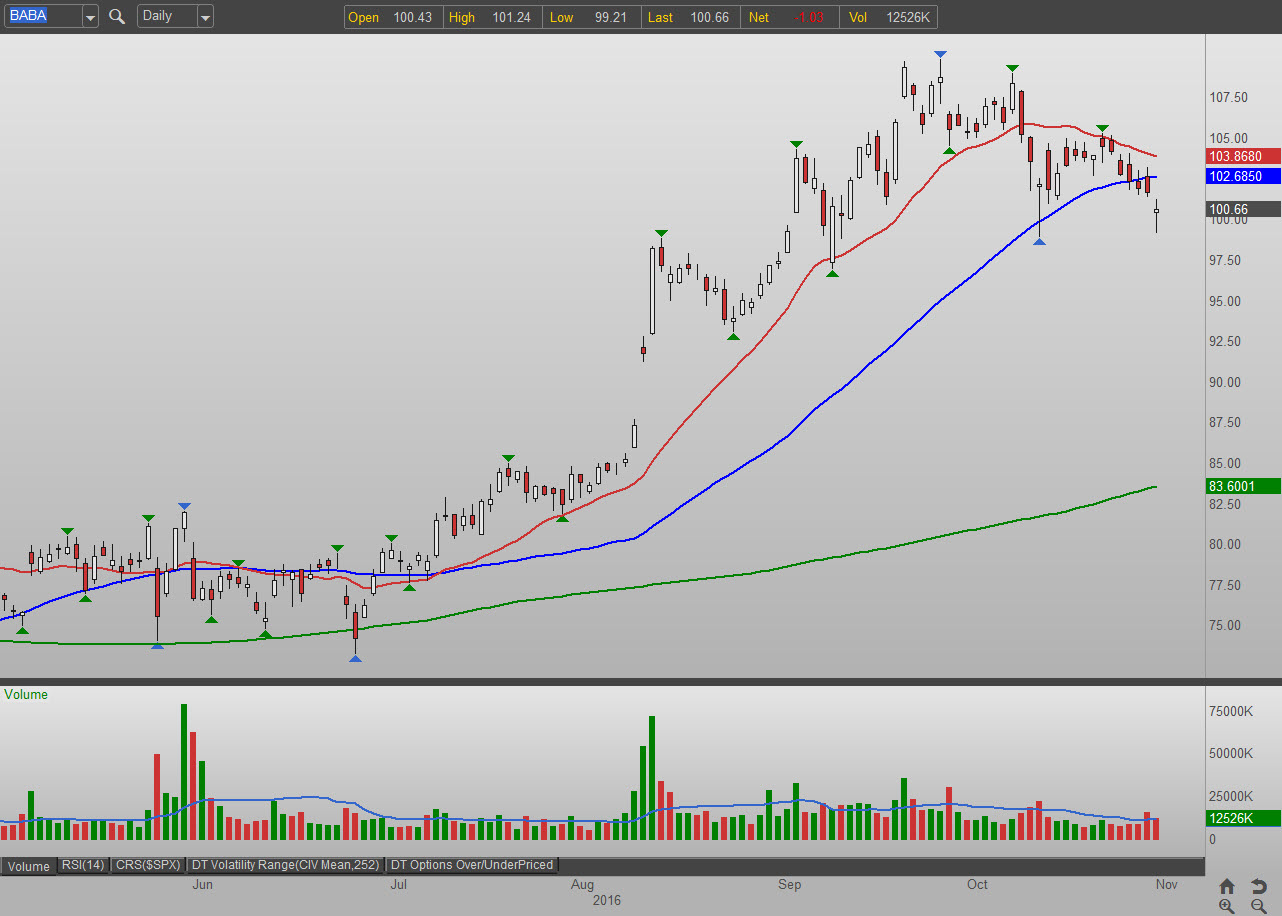Click the 50000K volume axis label
Image resolution: width=1282 pixels, height=916 pixels.
tap(1232, 754)
